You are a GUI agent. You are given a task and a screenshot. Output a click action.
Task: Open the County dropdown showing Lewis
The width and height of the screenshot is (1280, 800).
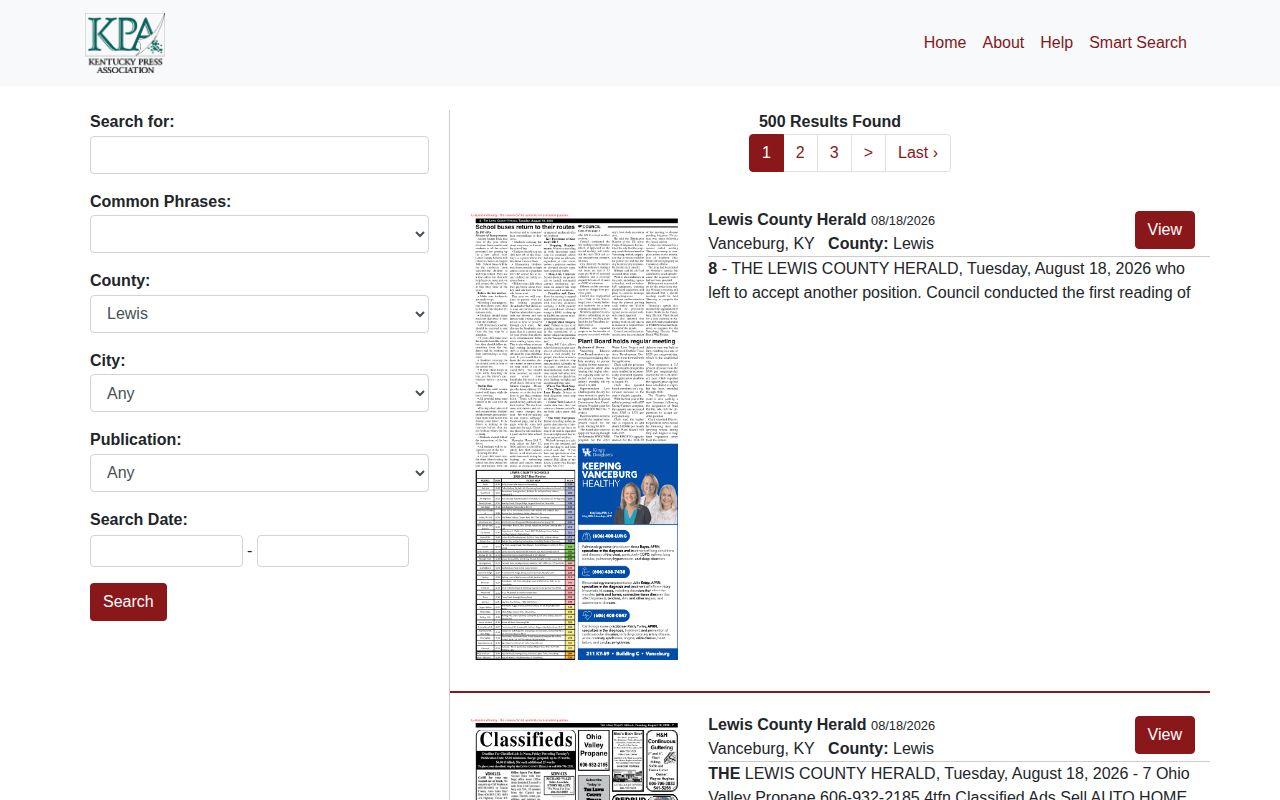259,314
